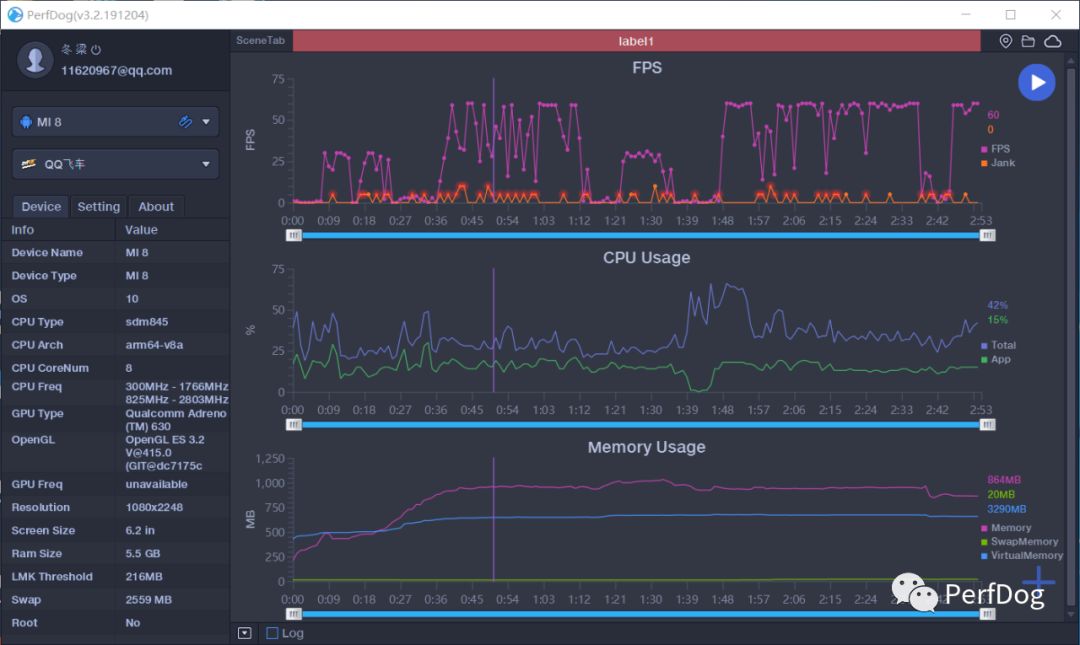Select the Swap 2559 MB value
Image resolution: width=1080 pixels, height=645 pixels.
point(149,600)
